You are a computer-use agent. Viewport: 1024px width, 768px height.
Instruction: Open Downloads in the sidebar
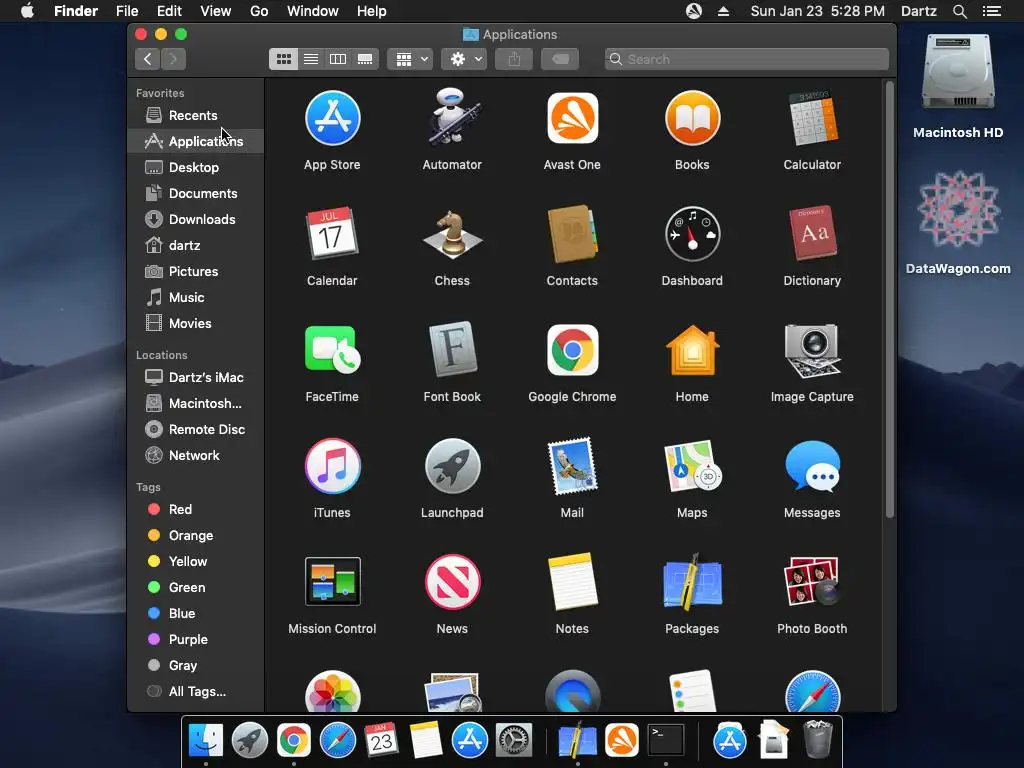click(x=196, y=219)
